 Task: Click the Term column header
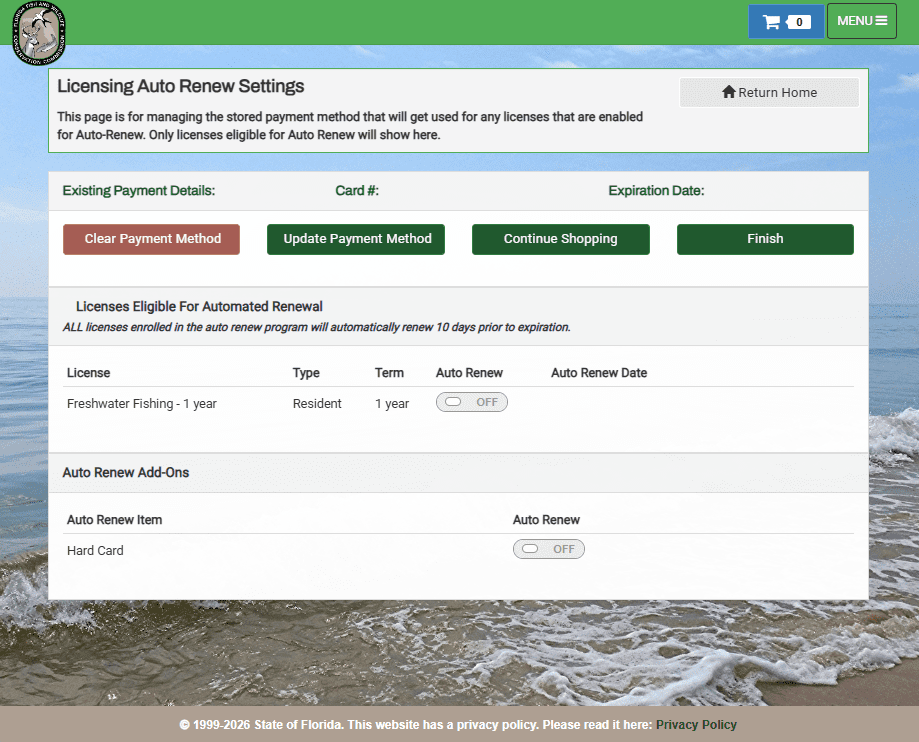tap(389, 373)
